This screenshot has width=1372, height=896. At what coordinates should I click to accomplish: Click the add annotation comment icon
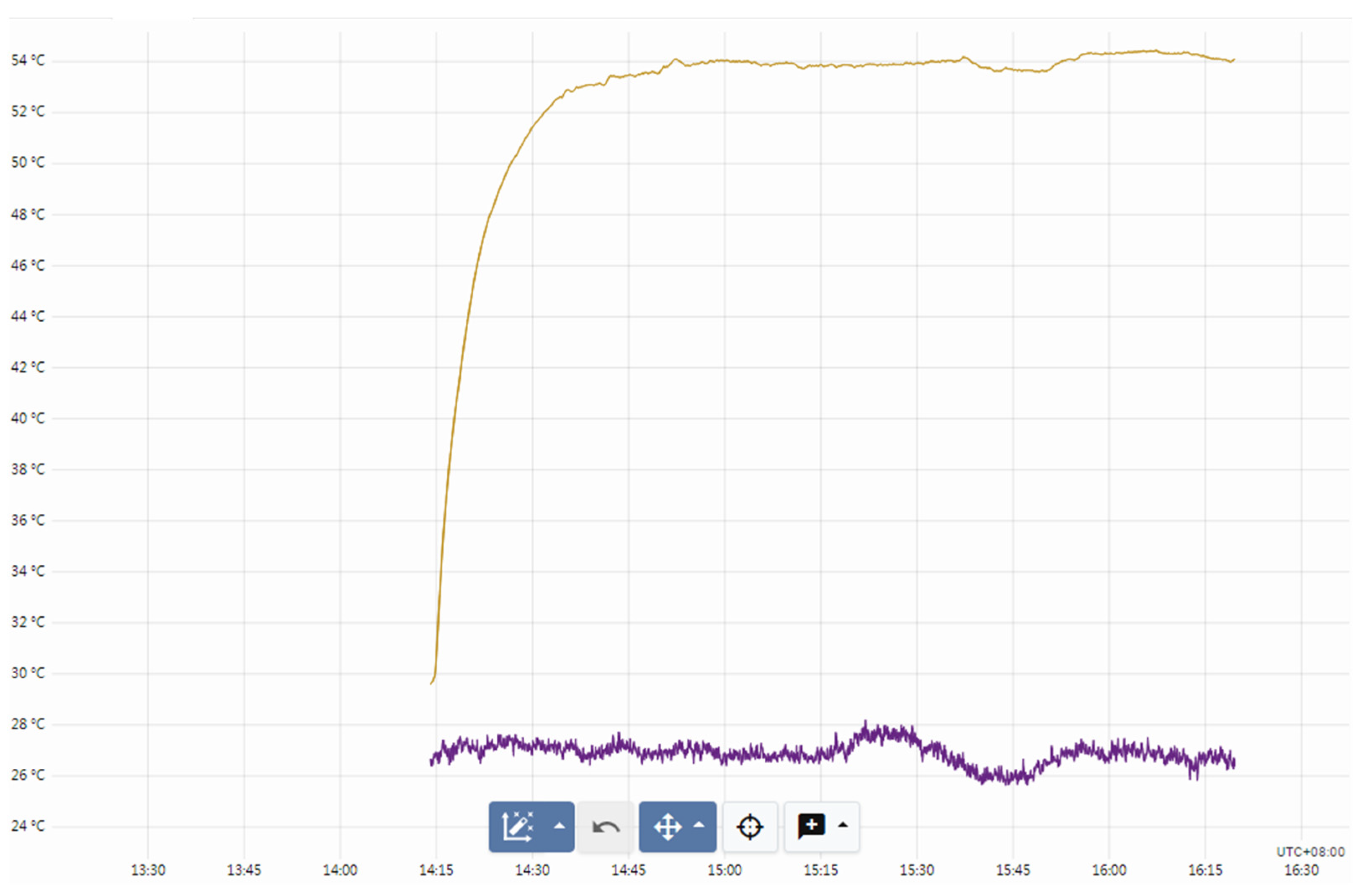[811, 826]
